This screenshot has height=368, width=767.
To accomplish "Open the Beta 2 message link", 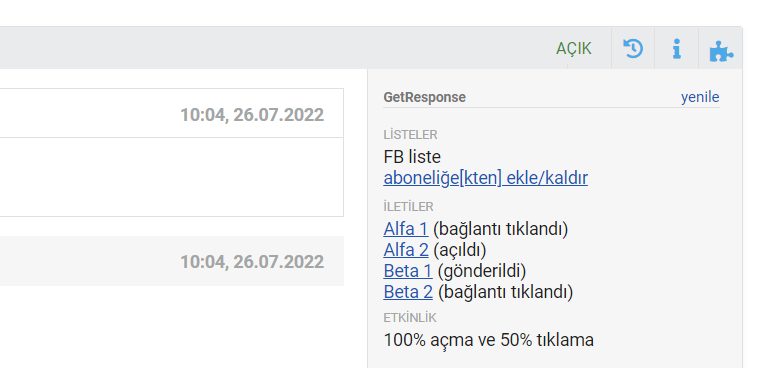I will [x=408, y=292].
